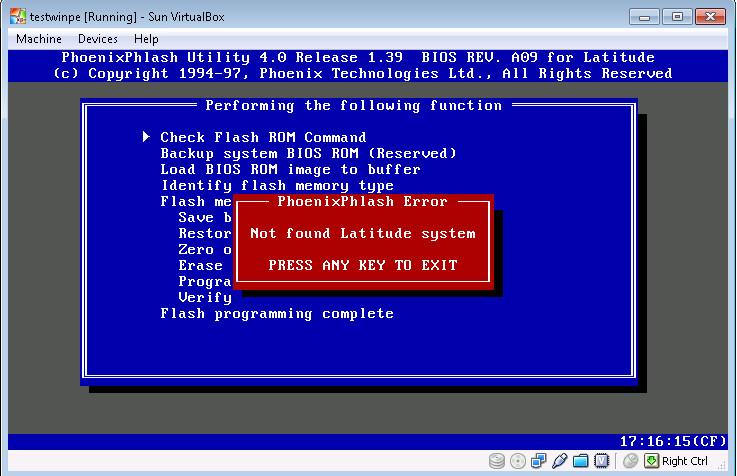The image size is (737, 476).
Task: Click the CD/DVD drive status icon
Action: 518,461
